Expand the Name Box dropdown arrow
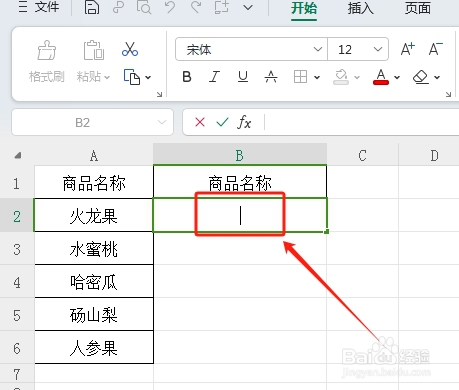This screenshot has width=459, height=390. click(162, 122)
